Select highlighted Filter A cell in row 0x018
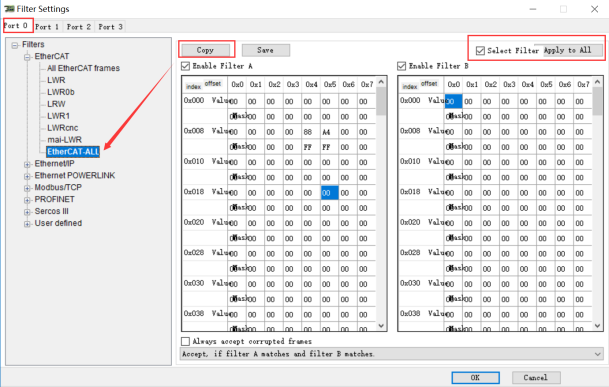Image resolution: width=609 pixels, height=387 pixels. 330,193
